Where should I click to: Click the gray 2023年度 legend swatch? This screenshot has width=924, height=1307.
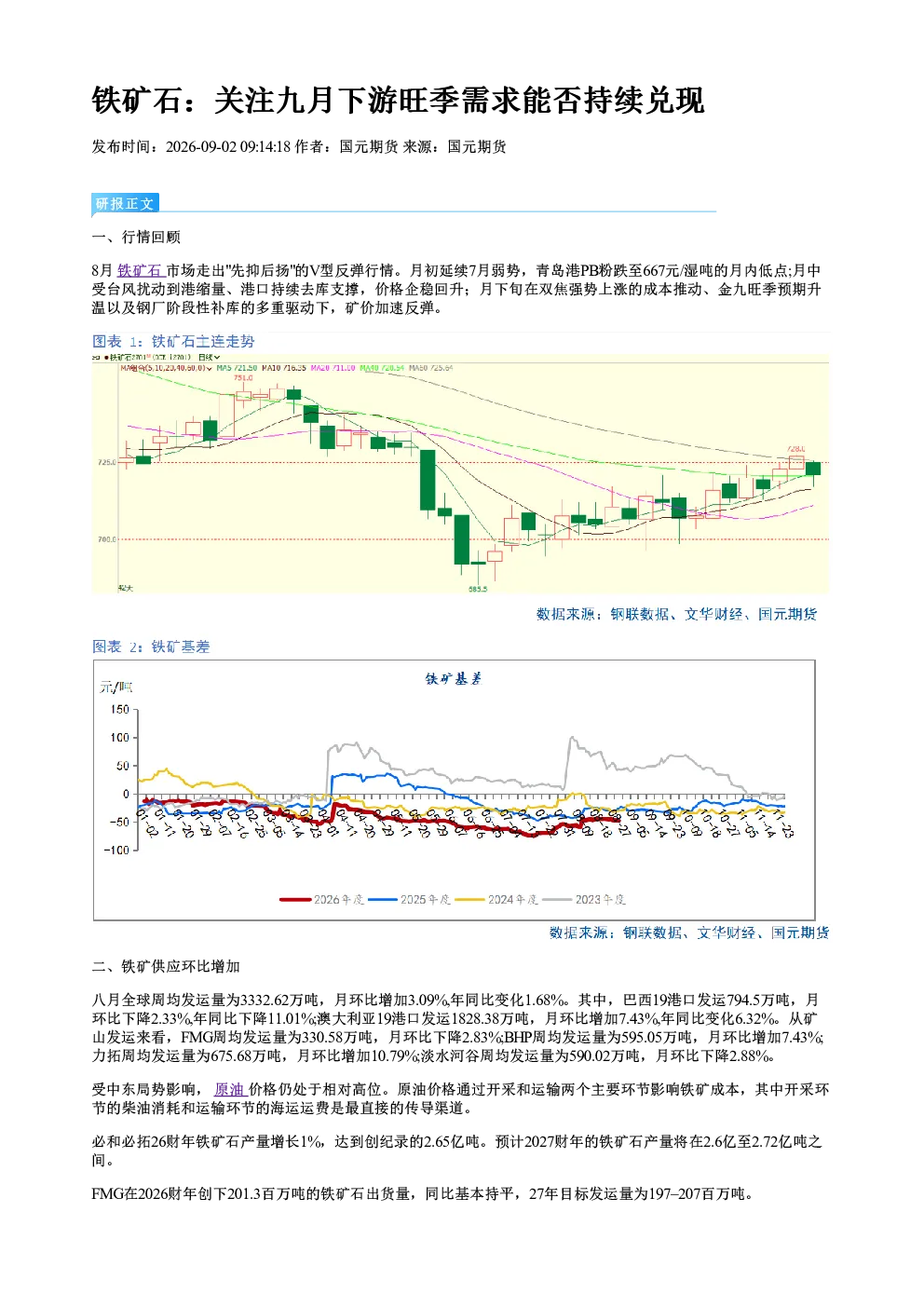(556, 899)
